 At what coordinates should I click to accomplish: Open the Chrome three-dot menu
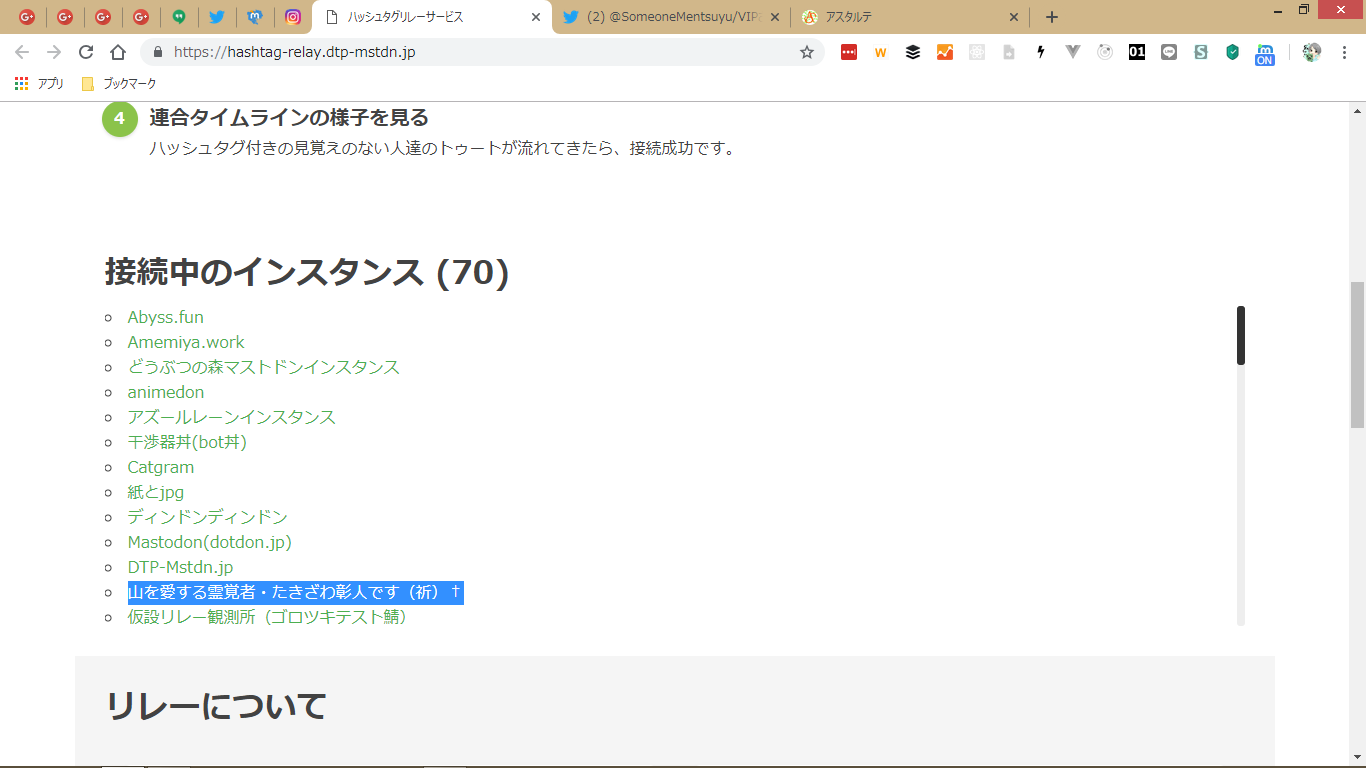pyautogui.click(x=1344, y=52)
